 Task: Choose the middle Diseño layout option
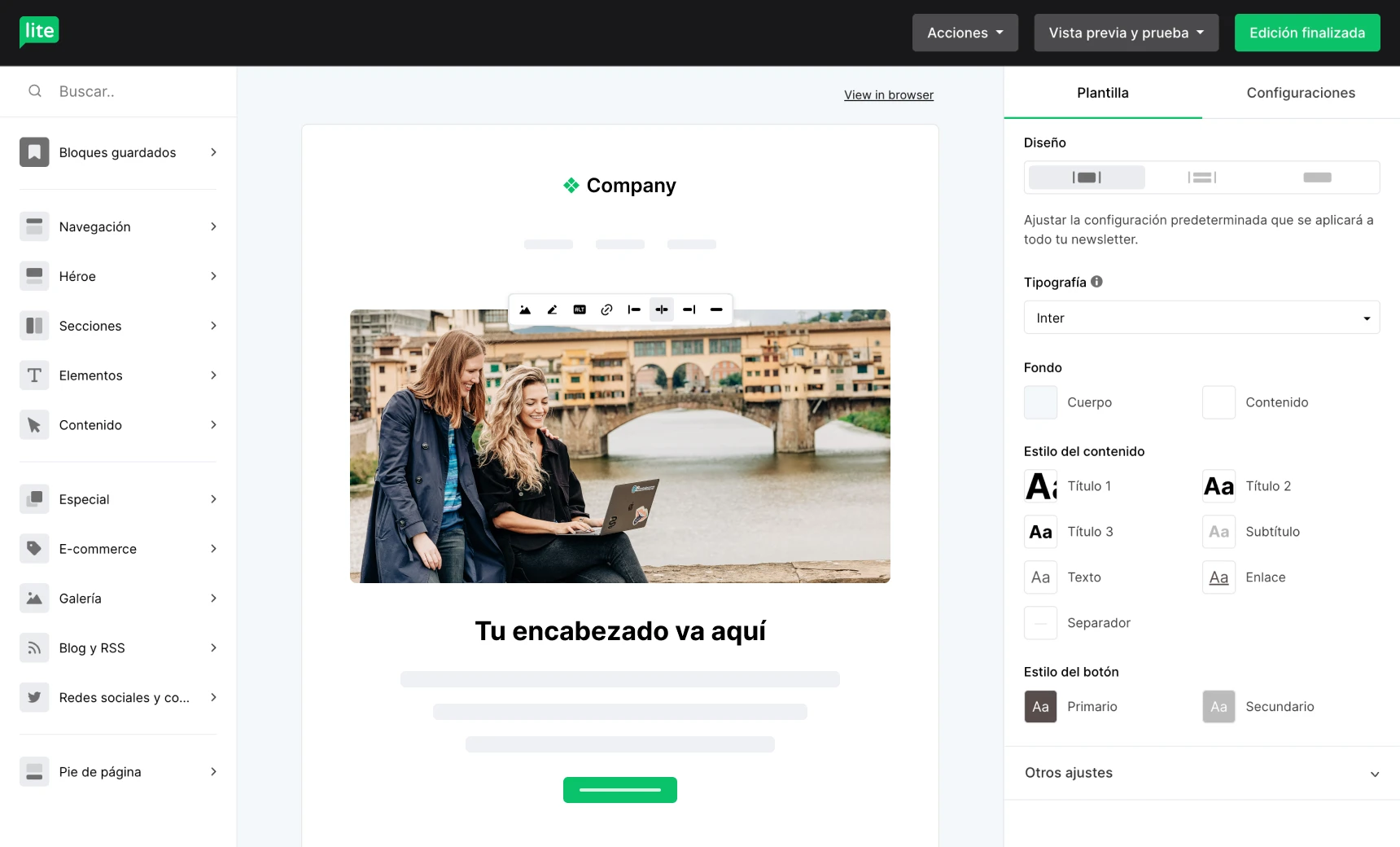(x=1201, y=178)
